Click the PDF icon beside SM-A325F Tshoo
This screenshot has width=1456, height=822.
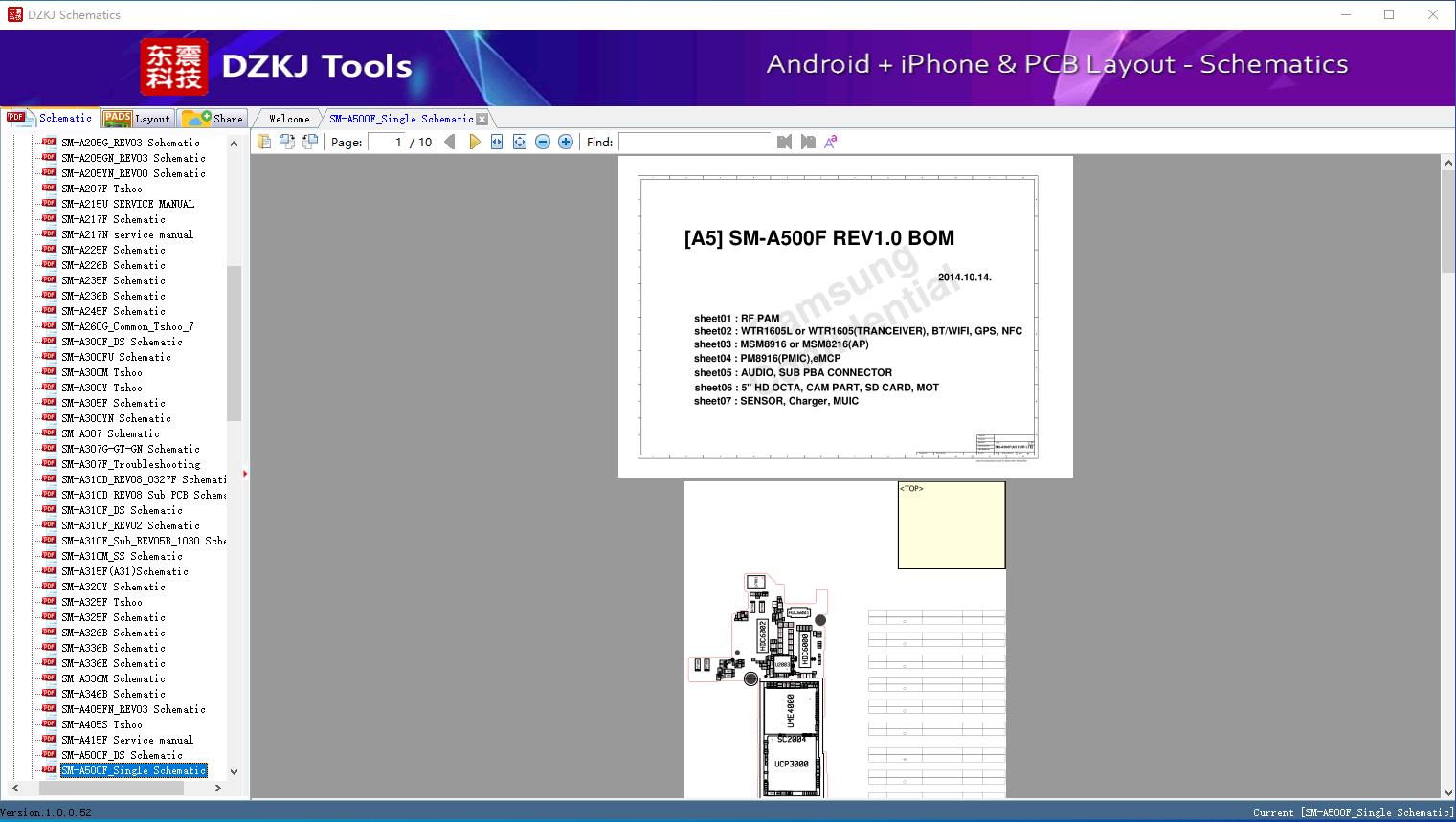pos(49,602)
